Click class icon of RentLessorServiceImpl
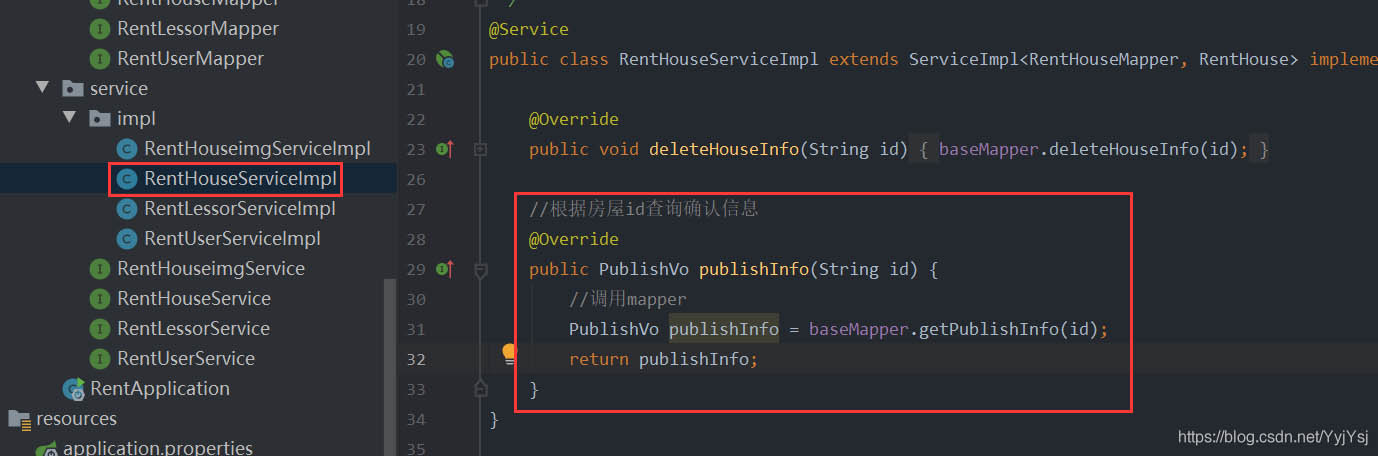The height and width of the screenshot is (456, 1378). 126,209
